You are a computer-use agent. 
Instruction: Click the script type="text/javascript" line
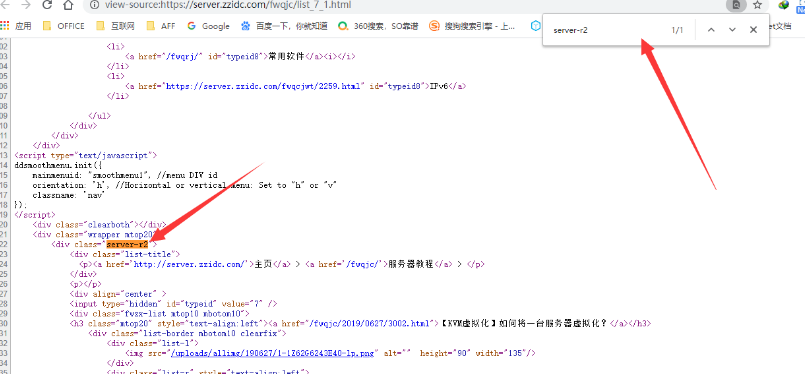click(x=86, y=155)
